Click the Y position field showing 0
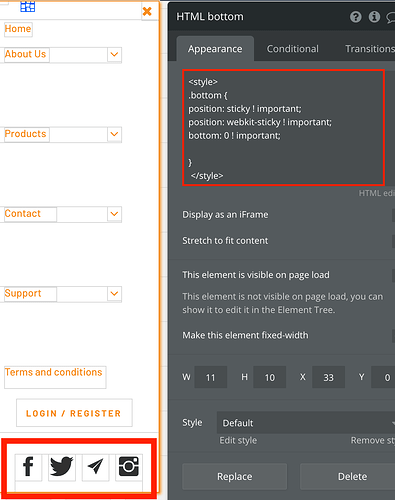 point(383,377)
